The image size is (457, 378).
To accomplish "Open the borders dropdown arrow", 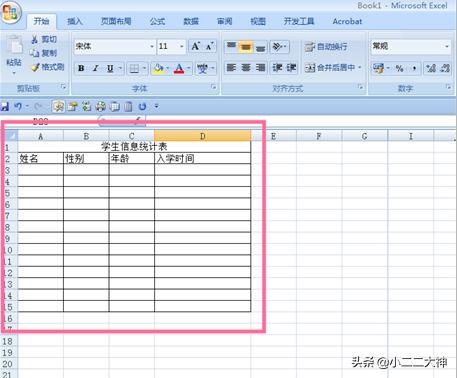I will tap(144, 68).
